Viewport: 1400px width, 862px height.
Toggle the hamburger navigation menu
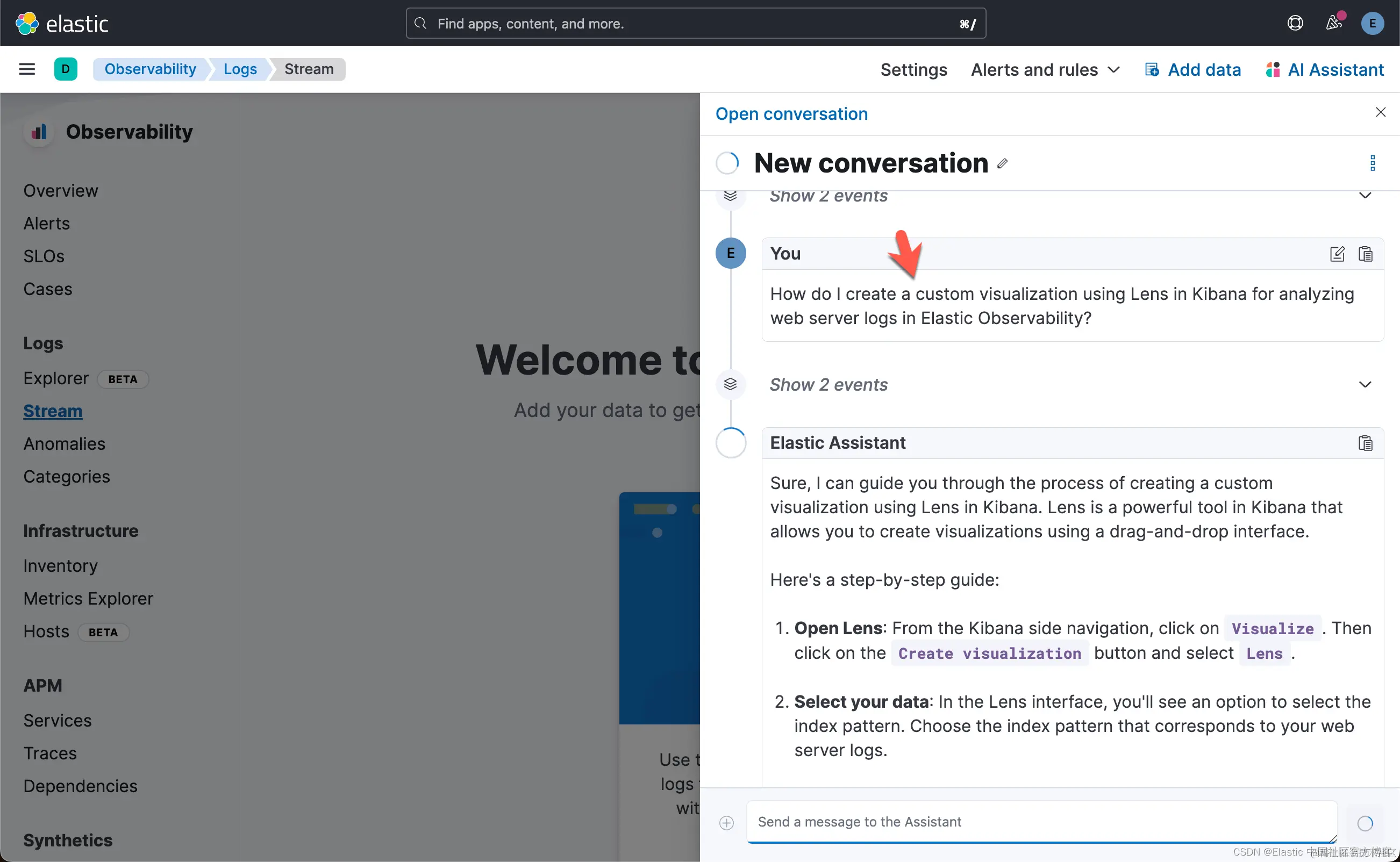(x=27, y=69)
